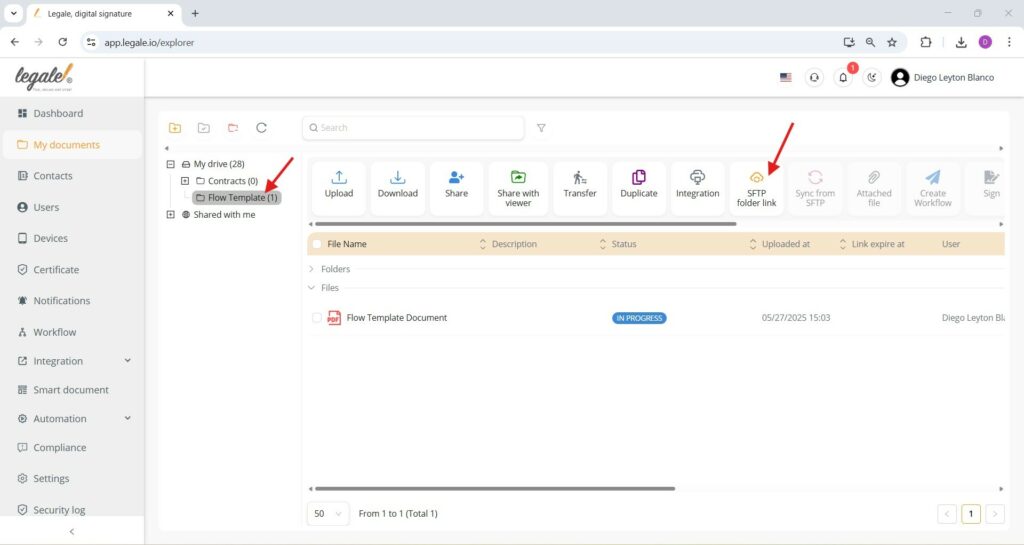Screen dimensions: 1024x545
Task: Tick the Flow Template Document checkbox
Action: tap(317, 318)
